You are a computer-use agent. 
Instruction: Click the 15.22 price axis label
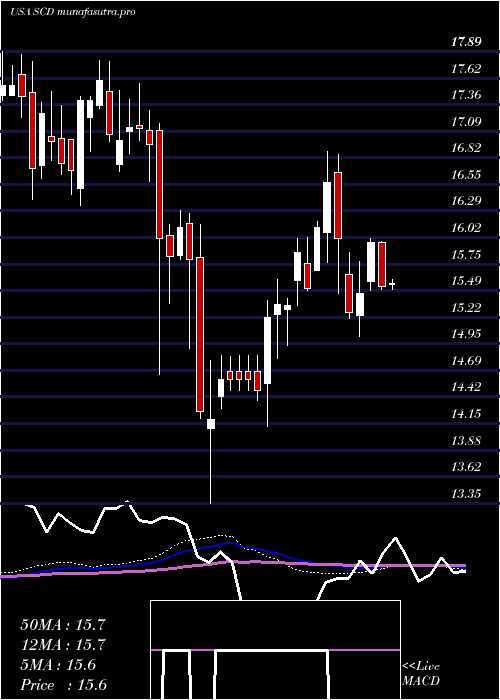tap(466, 307)
